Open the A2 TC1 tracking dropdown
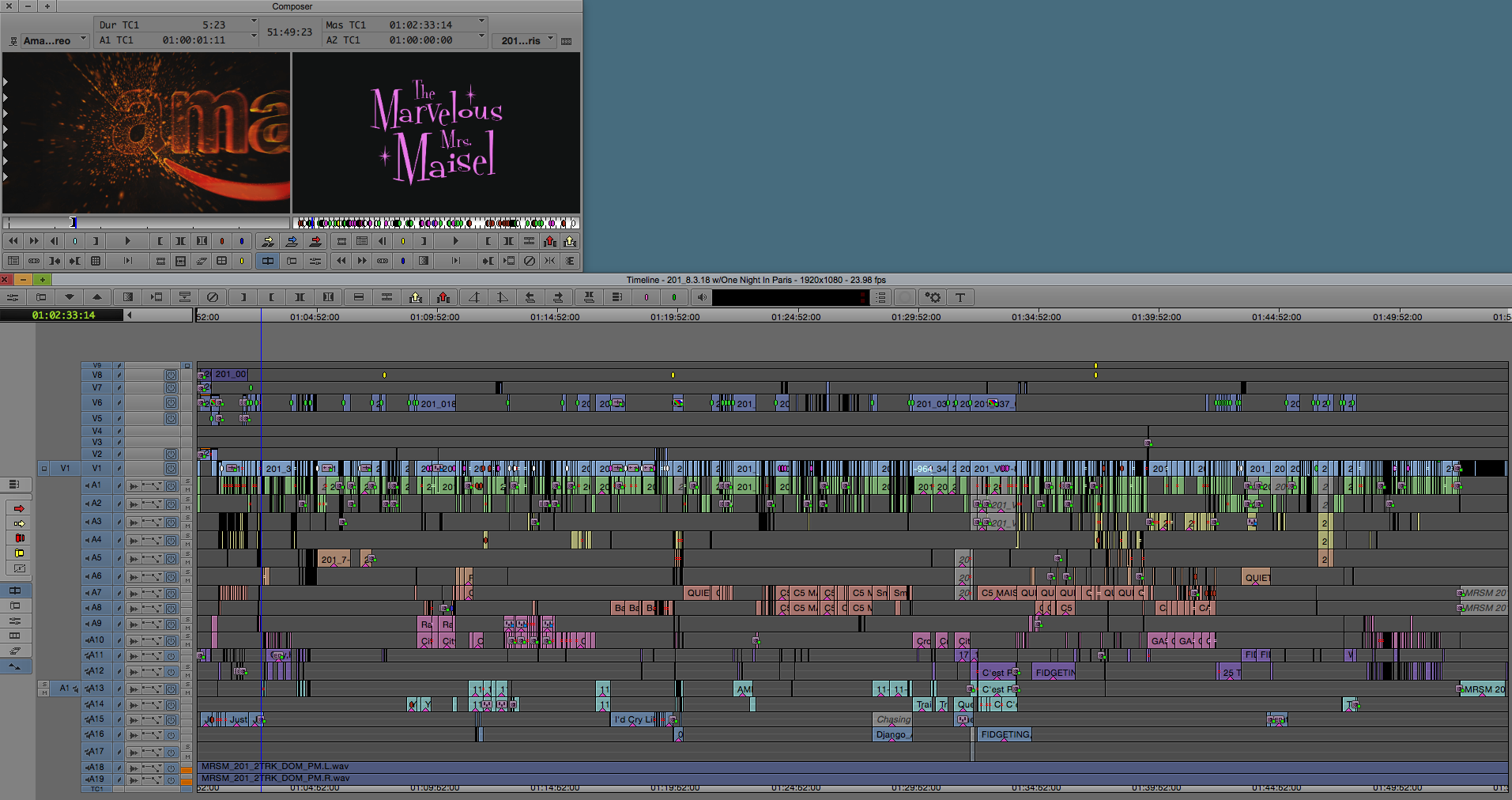 pos(481,36)
